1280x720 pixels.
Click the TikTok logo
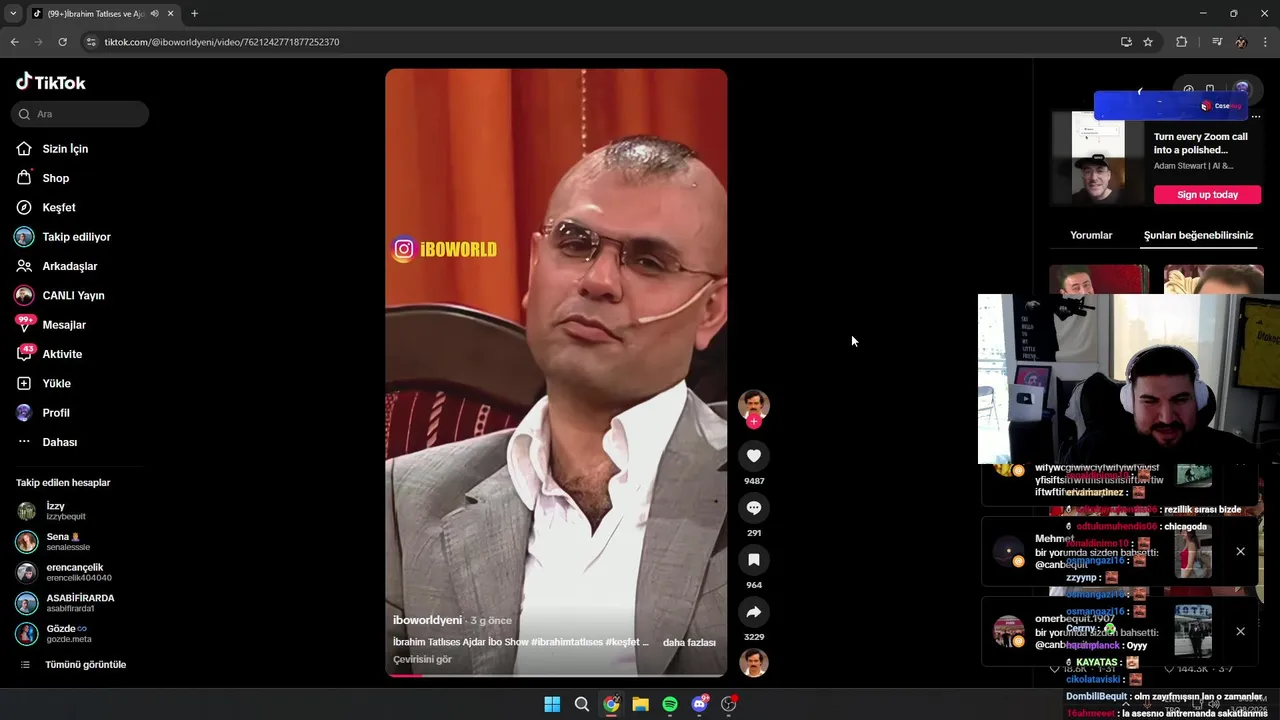click(x=51, y=82)
